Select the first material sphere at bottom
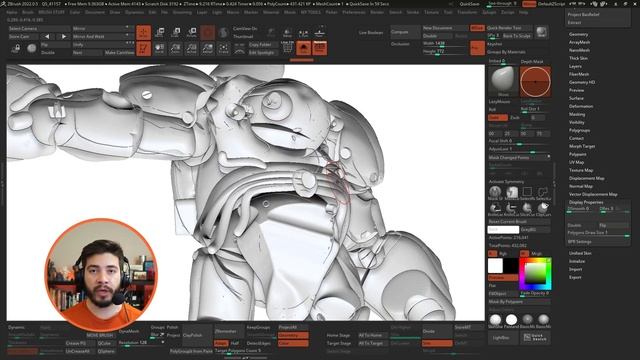Image resolution: width=640 pixels, height=360 pixels. tap(495, 320)
